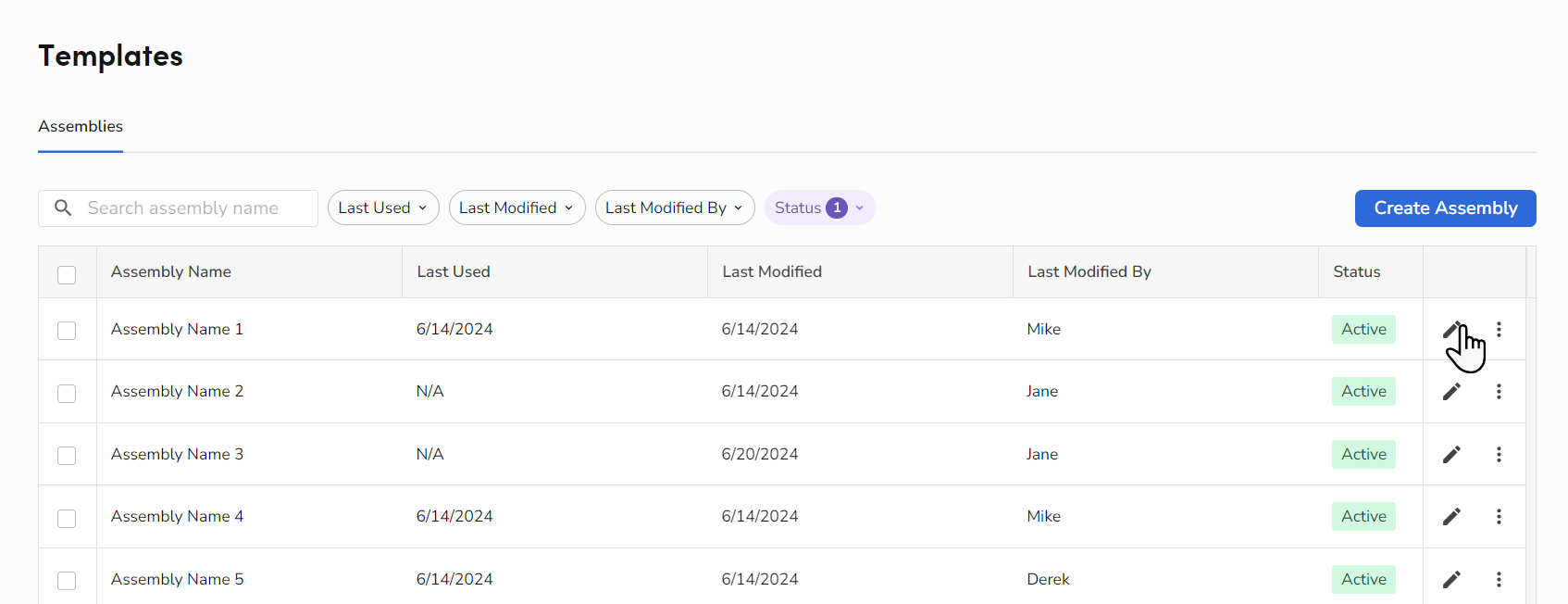Switch to the Assemblies tab
Screen dimensions: 1568x604
(x=81, y=126)
